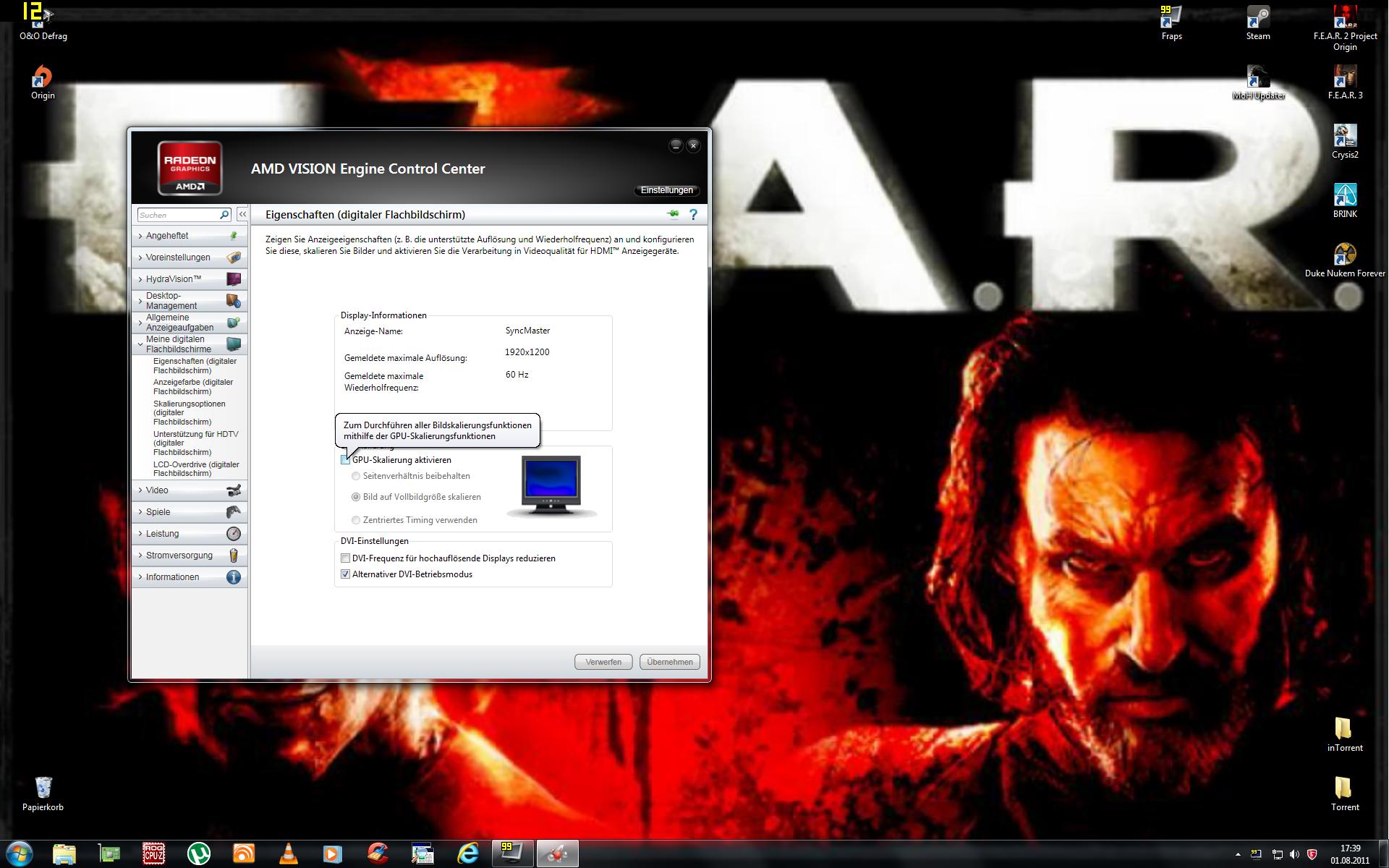The height and width of the screenshot is (868, 1389).
Task: Open the Einstellungen menu button
Action: click(666, 190)
